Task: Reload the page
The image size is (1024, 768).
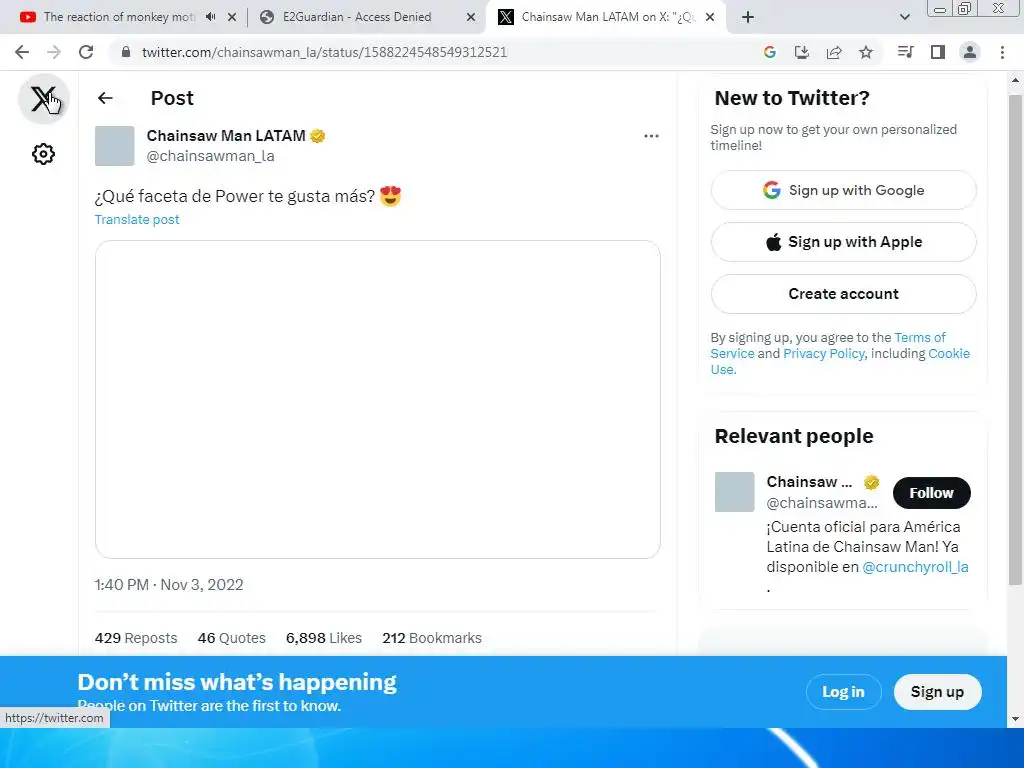Action: point(86,52)
